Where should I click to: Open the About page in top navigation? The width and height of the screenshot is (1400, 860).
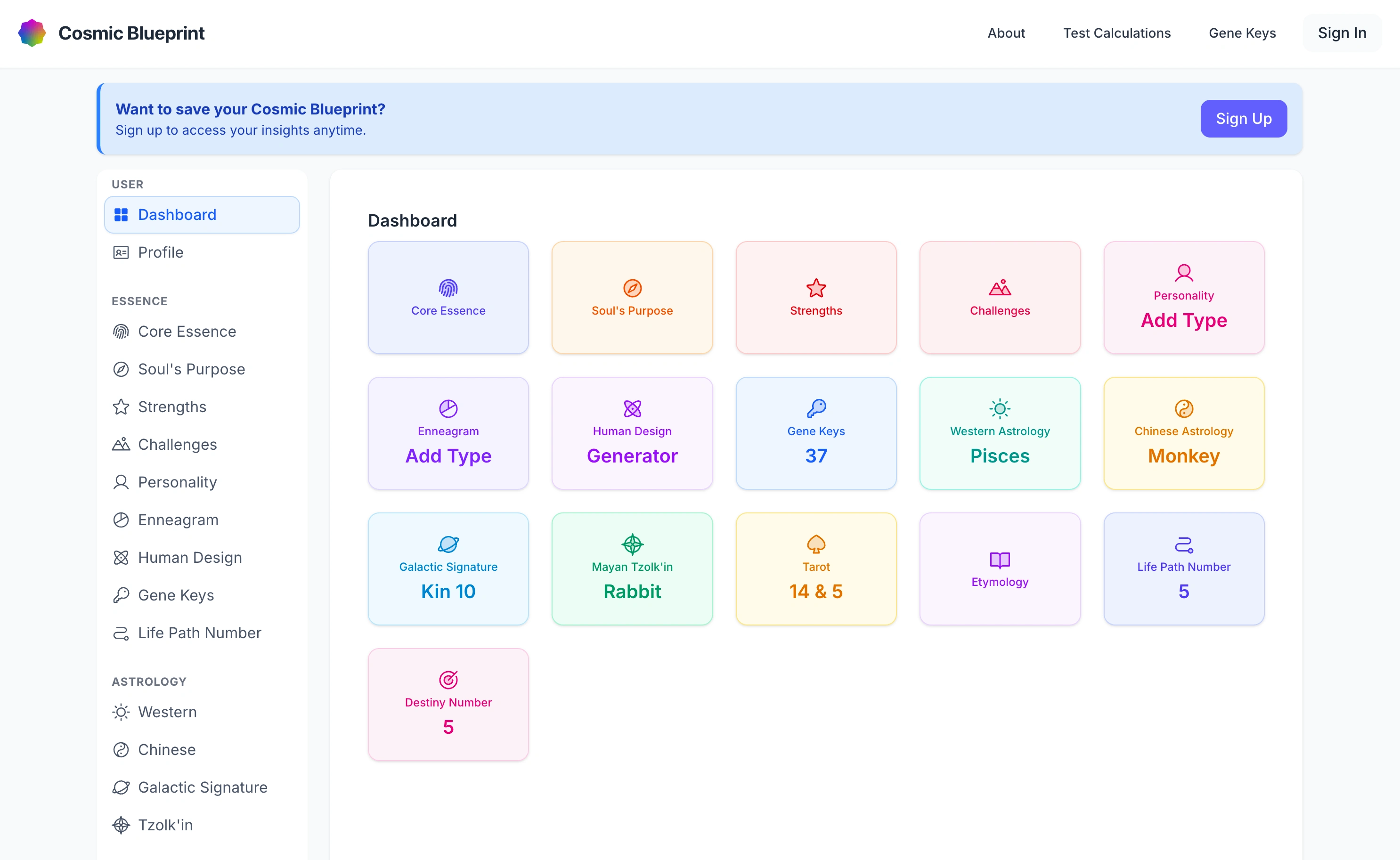1006,33
